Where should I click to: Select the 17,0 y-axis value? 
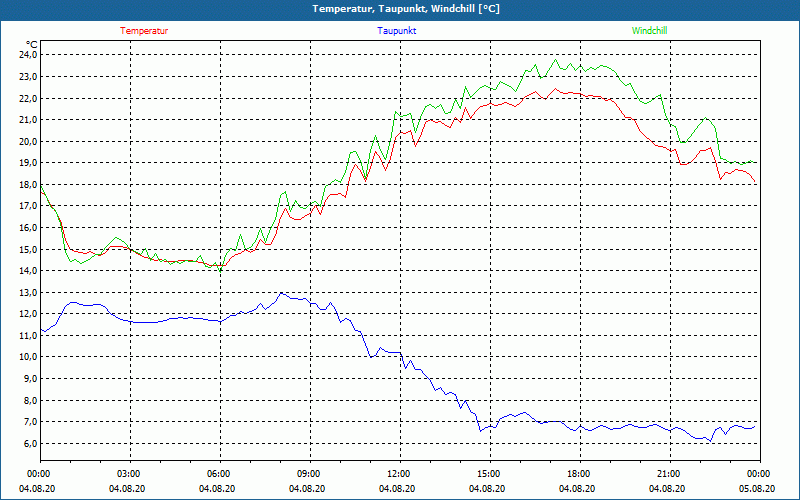(x=29, y=206)
